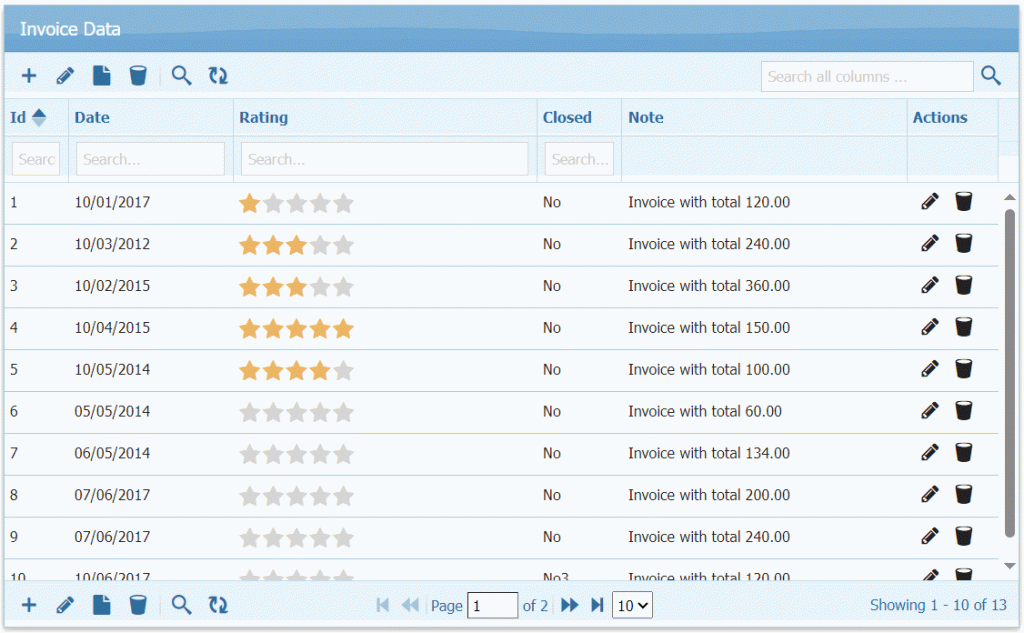Set row 1 rating to five stars
1024x633 pixels.
[343, 203]
